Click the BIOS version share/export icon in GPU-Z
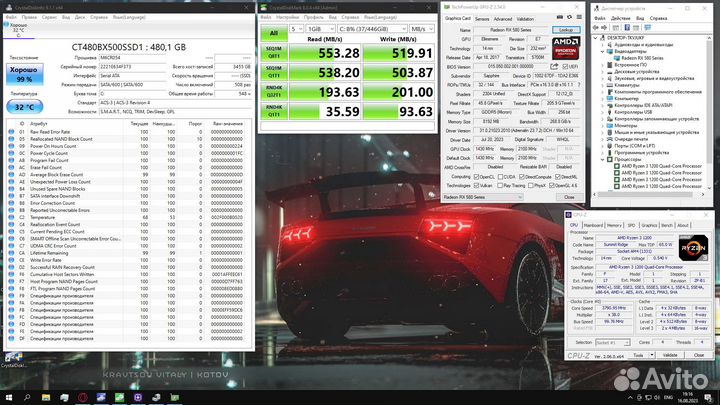Viewport: 720px width, 405px height. coord(554,67)
